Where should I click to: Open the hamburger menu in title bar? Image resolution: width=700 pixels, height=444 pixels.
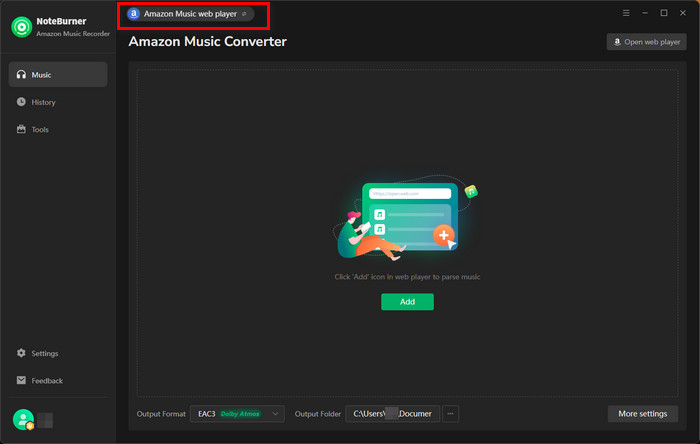pos(626,13)
